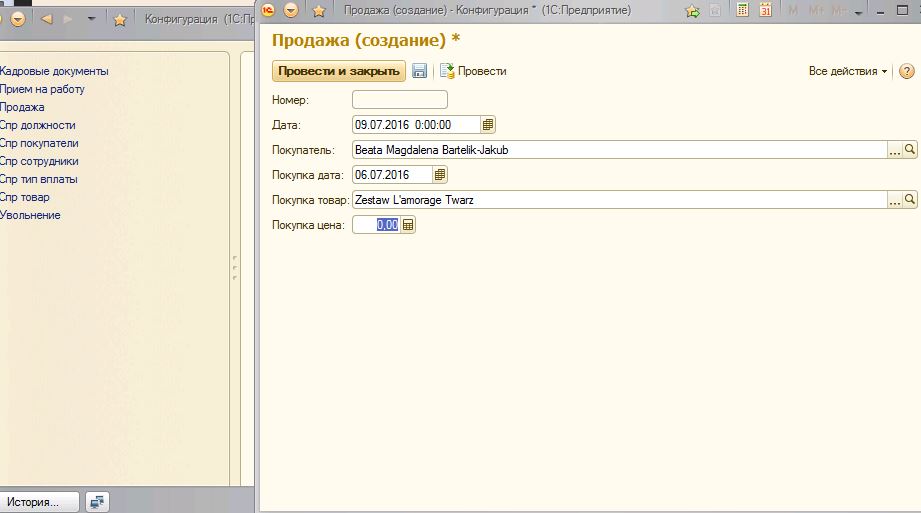This screenshot has width=921, height=513.
Task: Open Кадровые документы in navigation panel
Action: [54, 71]
